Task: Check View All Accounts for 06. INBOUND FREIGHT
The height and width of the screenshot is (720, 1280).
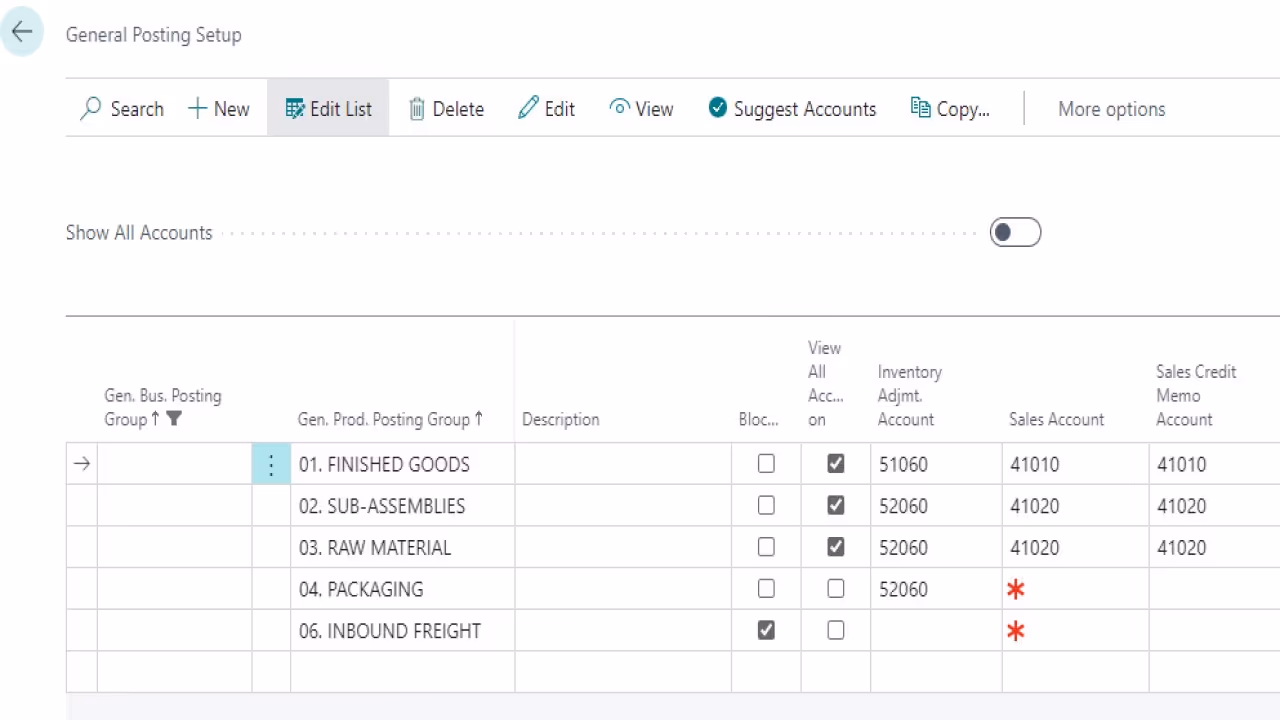Action: pos(836,631)
